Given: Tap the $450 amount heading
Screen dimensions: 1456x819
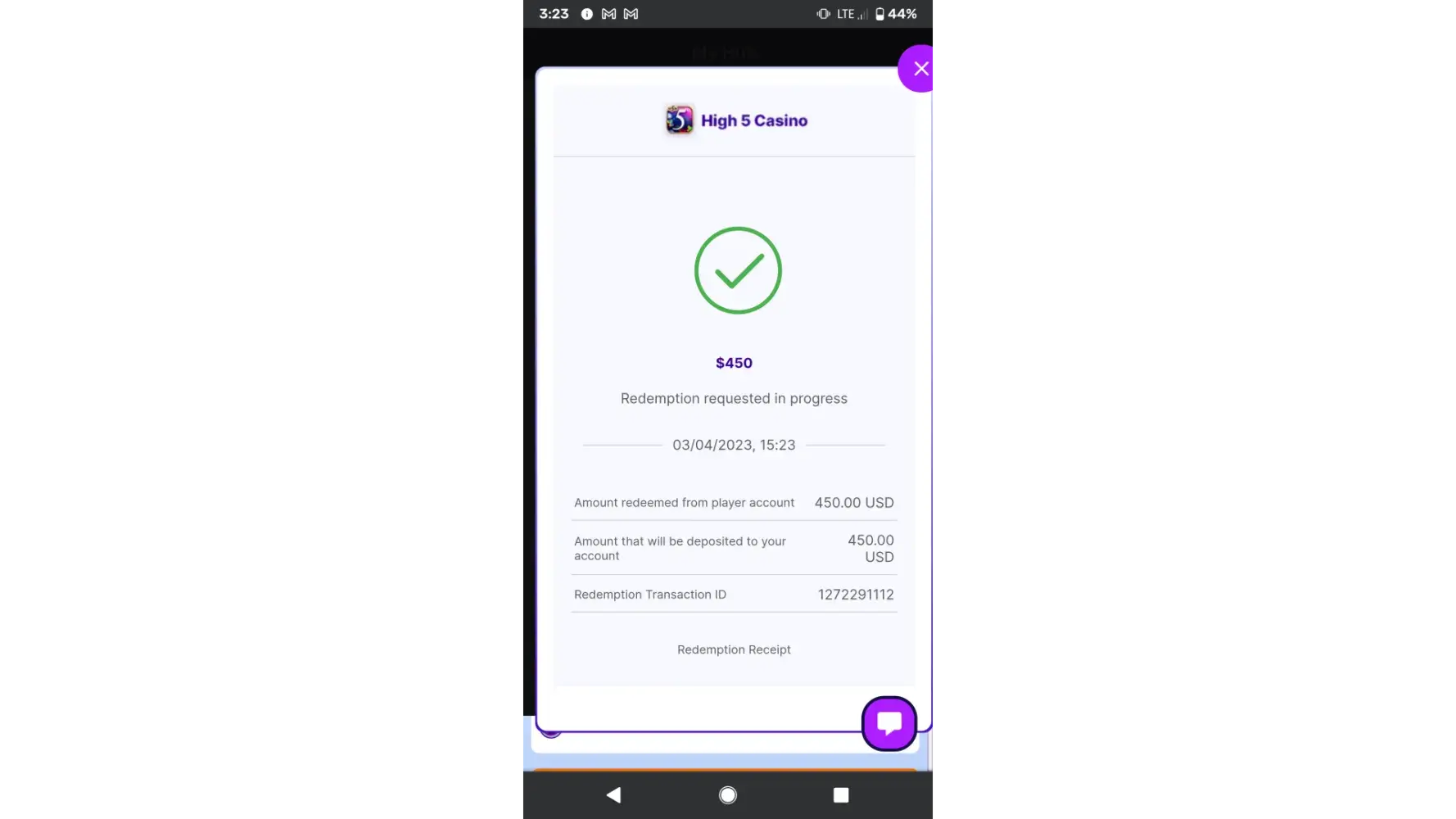Looking at the screenshot, I should (x=734, y=363).
